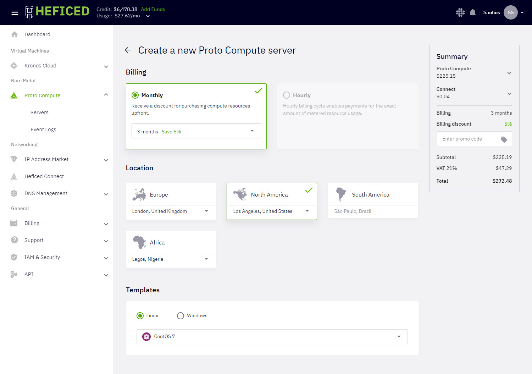Select the Linux template radio button
The height and width of the screenshot is (374, 532).
(x=140, y=316)
